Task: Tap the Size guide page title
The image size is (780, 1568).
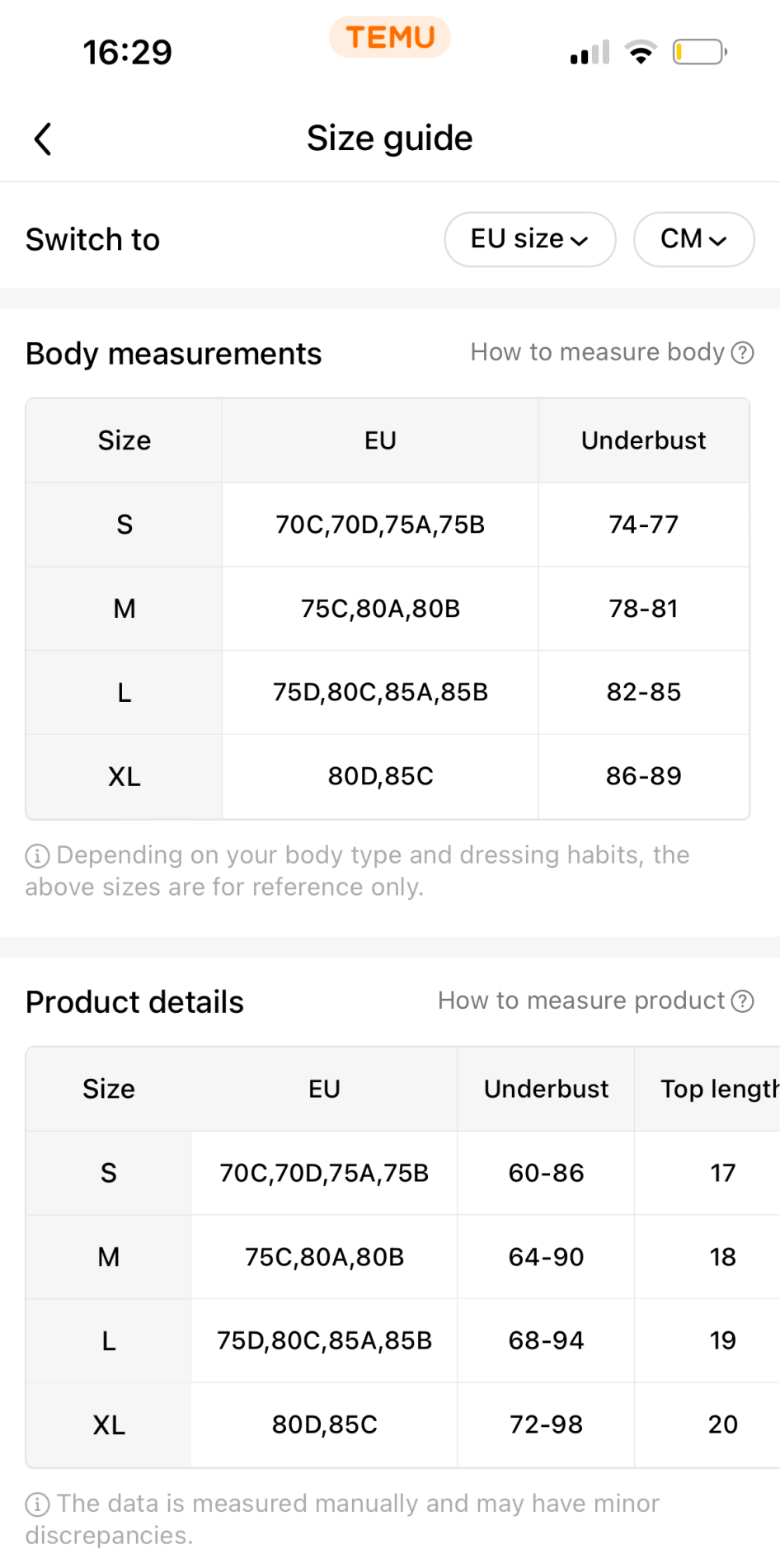Action: coord(390,139)
